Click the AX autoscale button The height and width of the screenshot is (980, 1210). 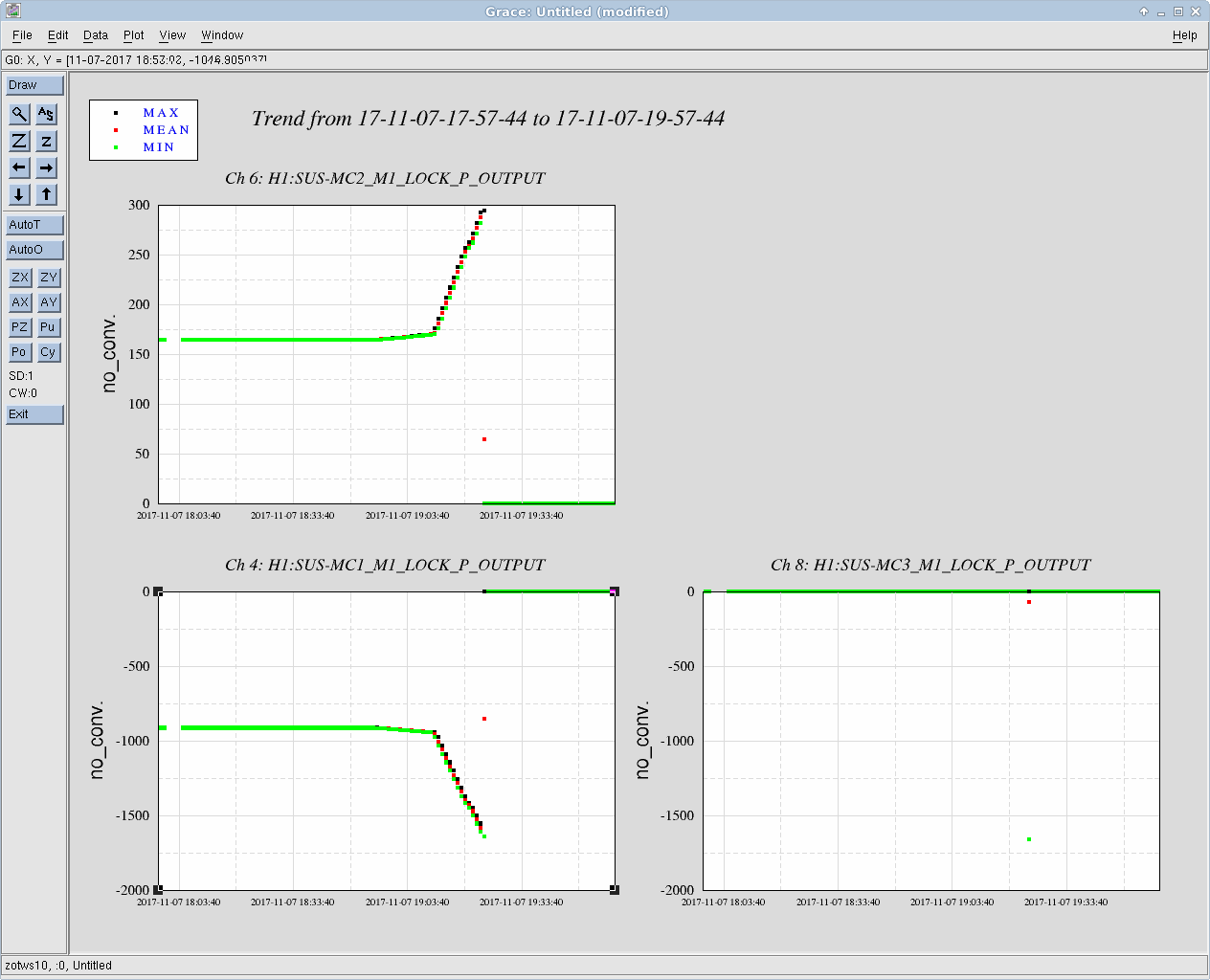pos(20,302)
